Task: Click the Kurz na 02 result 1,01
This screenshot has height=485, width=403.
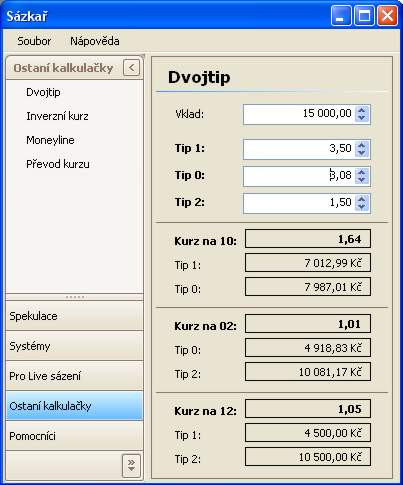Action: pyautogui.click(x=308, y=324)
